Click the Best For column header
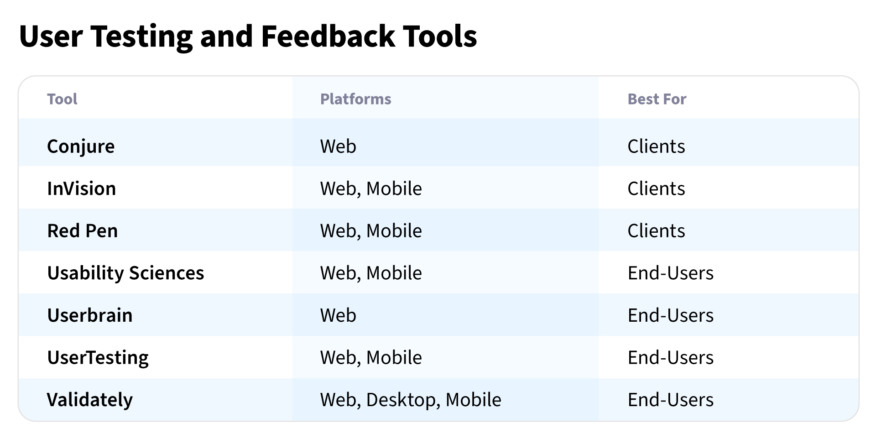The height and width of the screenshot is (439, 876). [656, 99]
